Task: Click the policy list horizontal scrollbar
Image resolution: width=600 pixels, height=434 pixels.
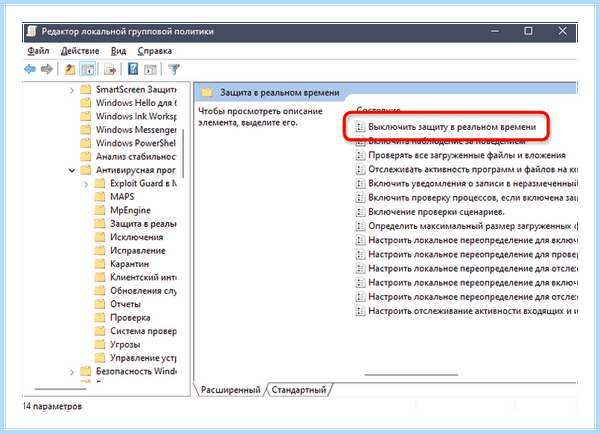Action: click(411, 375)
